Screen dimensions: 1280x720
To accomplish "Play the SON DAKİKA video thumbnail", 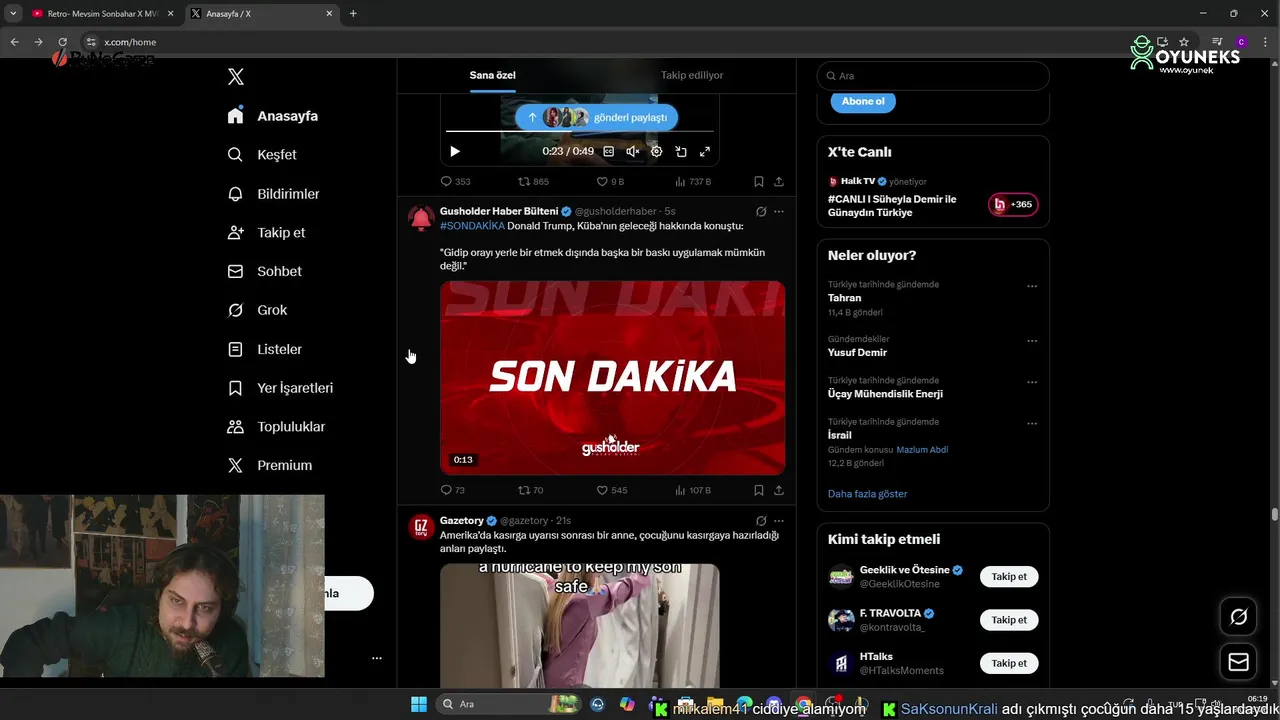I will pyautogui.click(x=612, y=377).
